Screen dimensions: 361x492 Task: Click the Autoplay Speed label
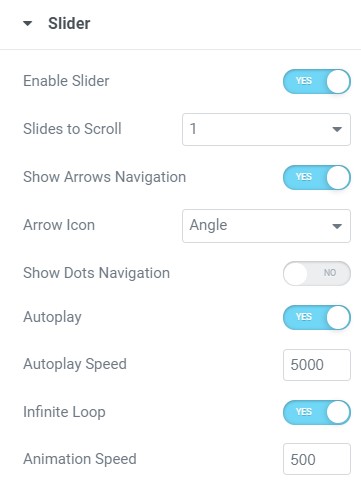(75, 364)
